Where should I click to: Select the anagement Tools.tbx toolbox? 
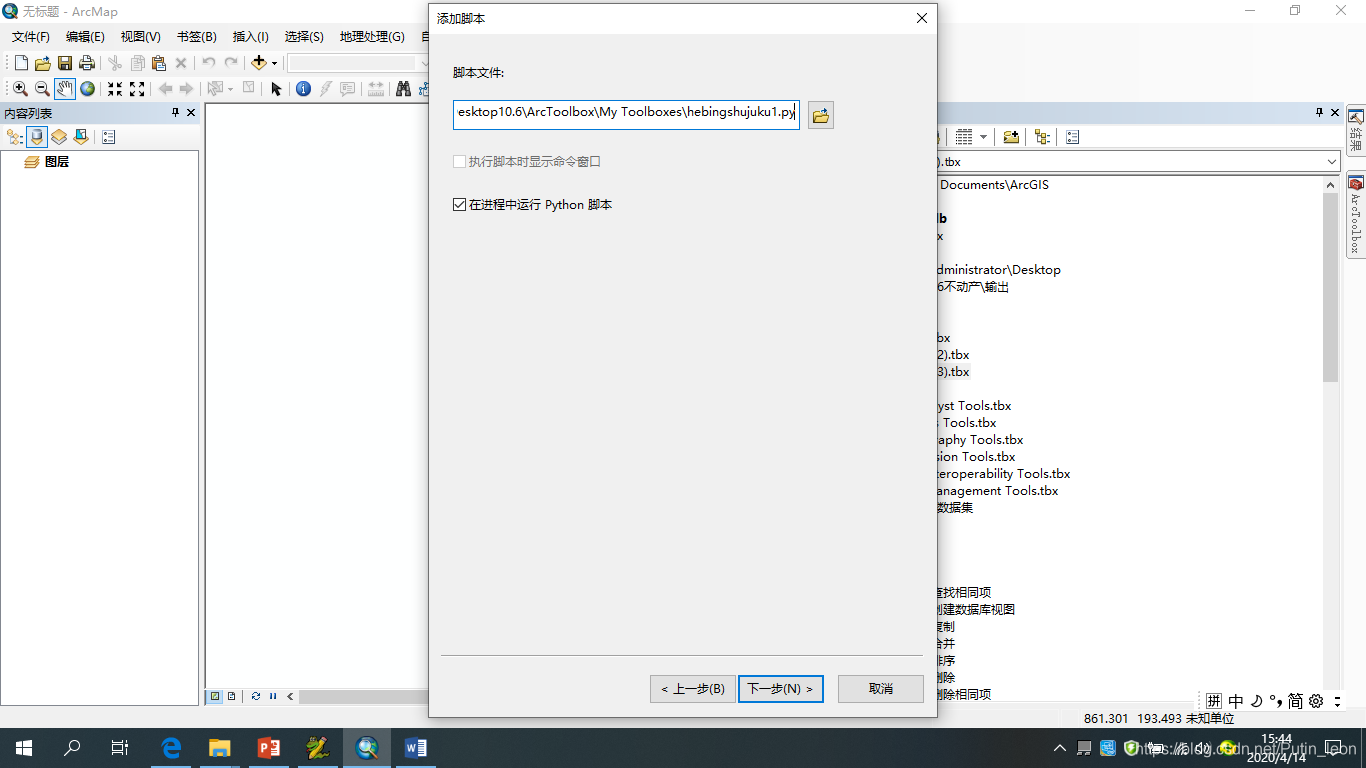pyautogui.click(x=998, y=491)
